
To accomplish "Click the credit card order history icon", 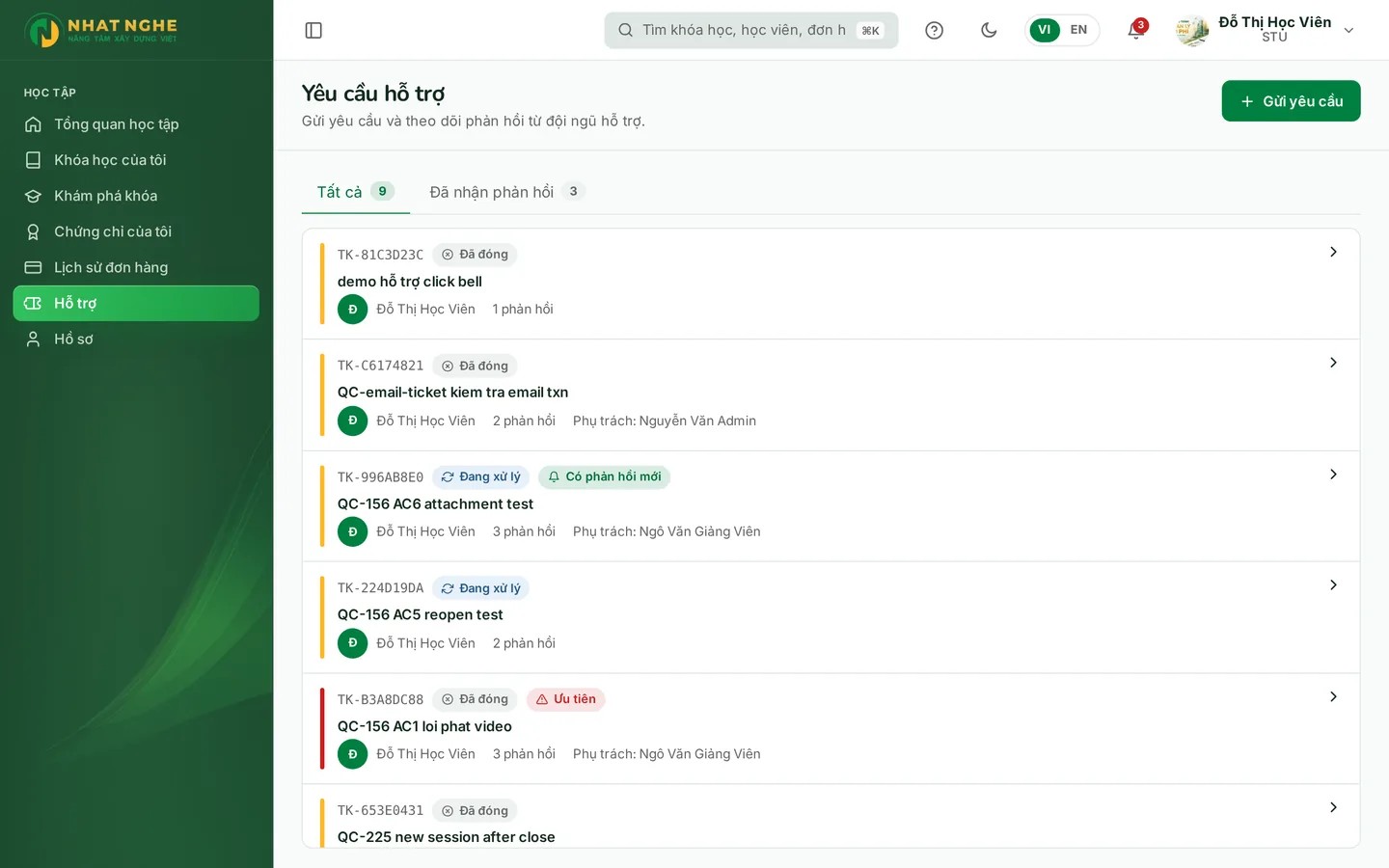I will coord(33,267).
